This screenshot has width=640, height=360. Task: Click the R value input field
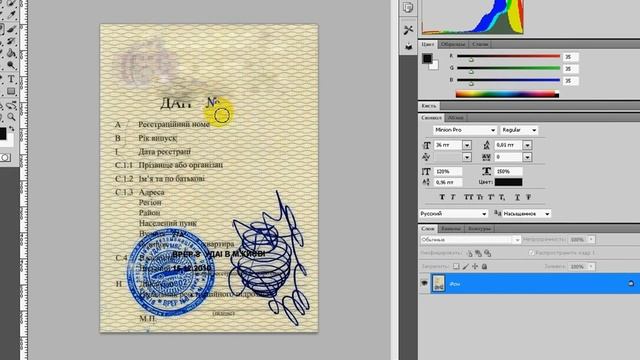click(x=570, y=57)
